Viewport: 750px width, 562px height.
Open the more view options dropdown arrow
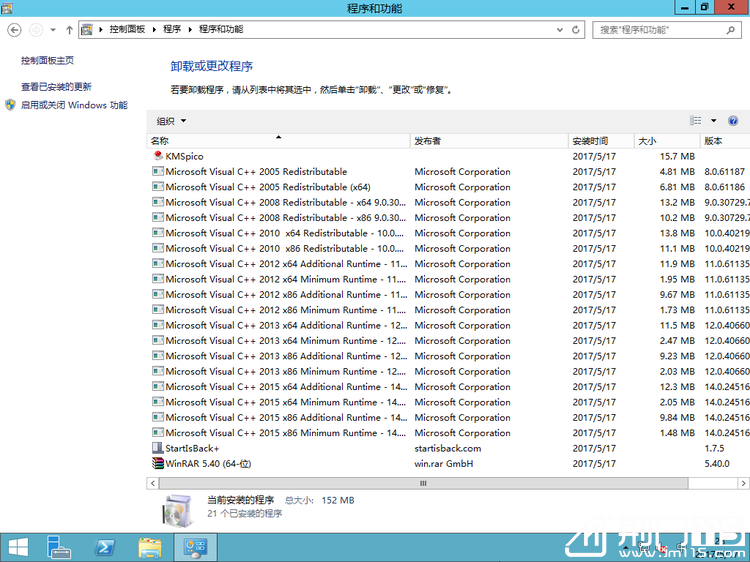click(713, 121)
